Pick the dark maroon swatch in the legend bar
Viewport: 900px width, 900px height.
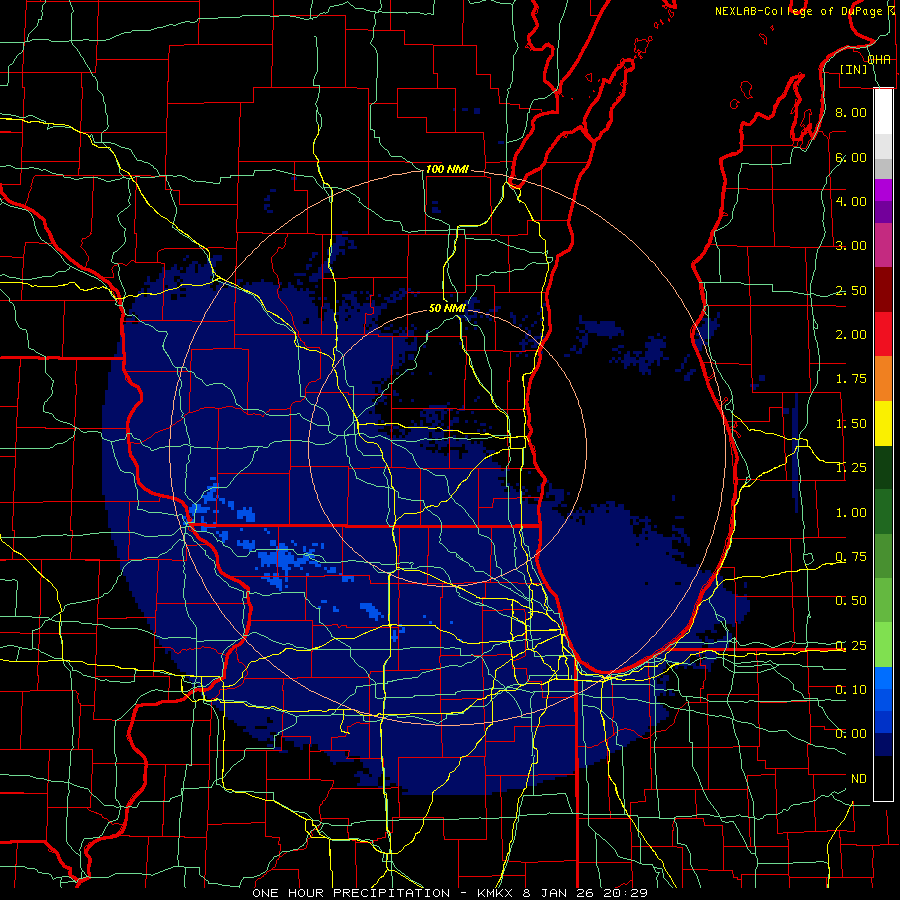[x=883, y=290]
